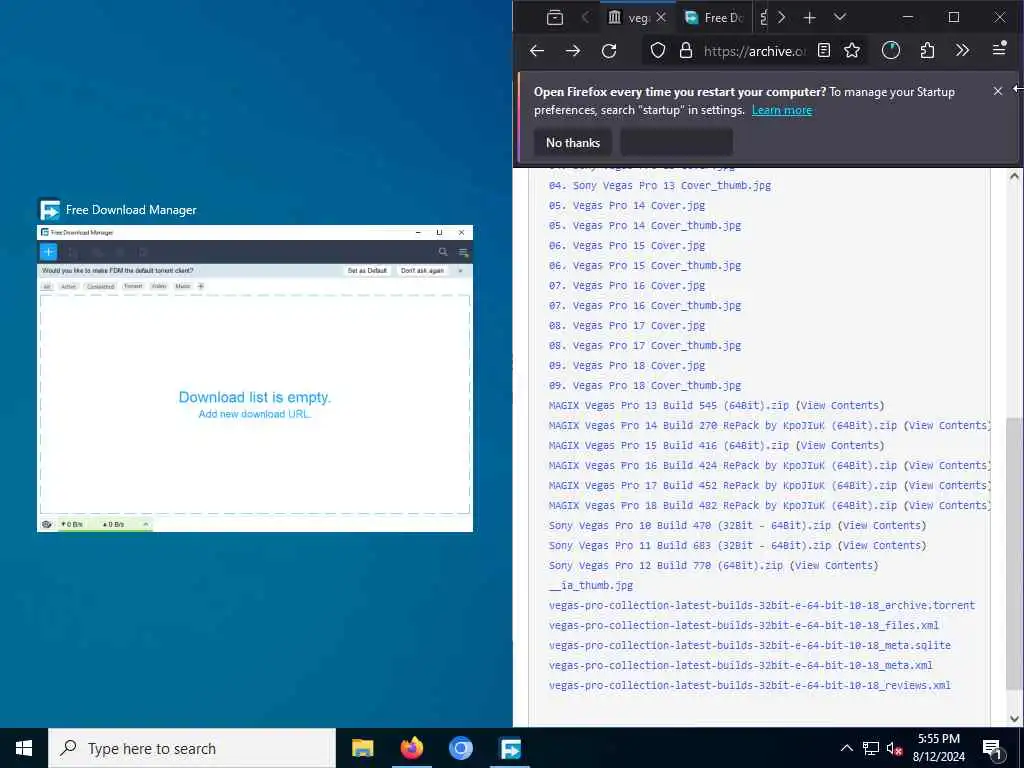Screen dimensions: 1024x768
Task: Download MAGIX Vegas Pro 15 Build 416 zip
Action: click(x=669, y=445)
